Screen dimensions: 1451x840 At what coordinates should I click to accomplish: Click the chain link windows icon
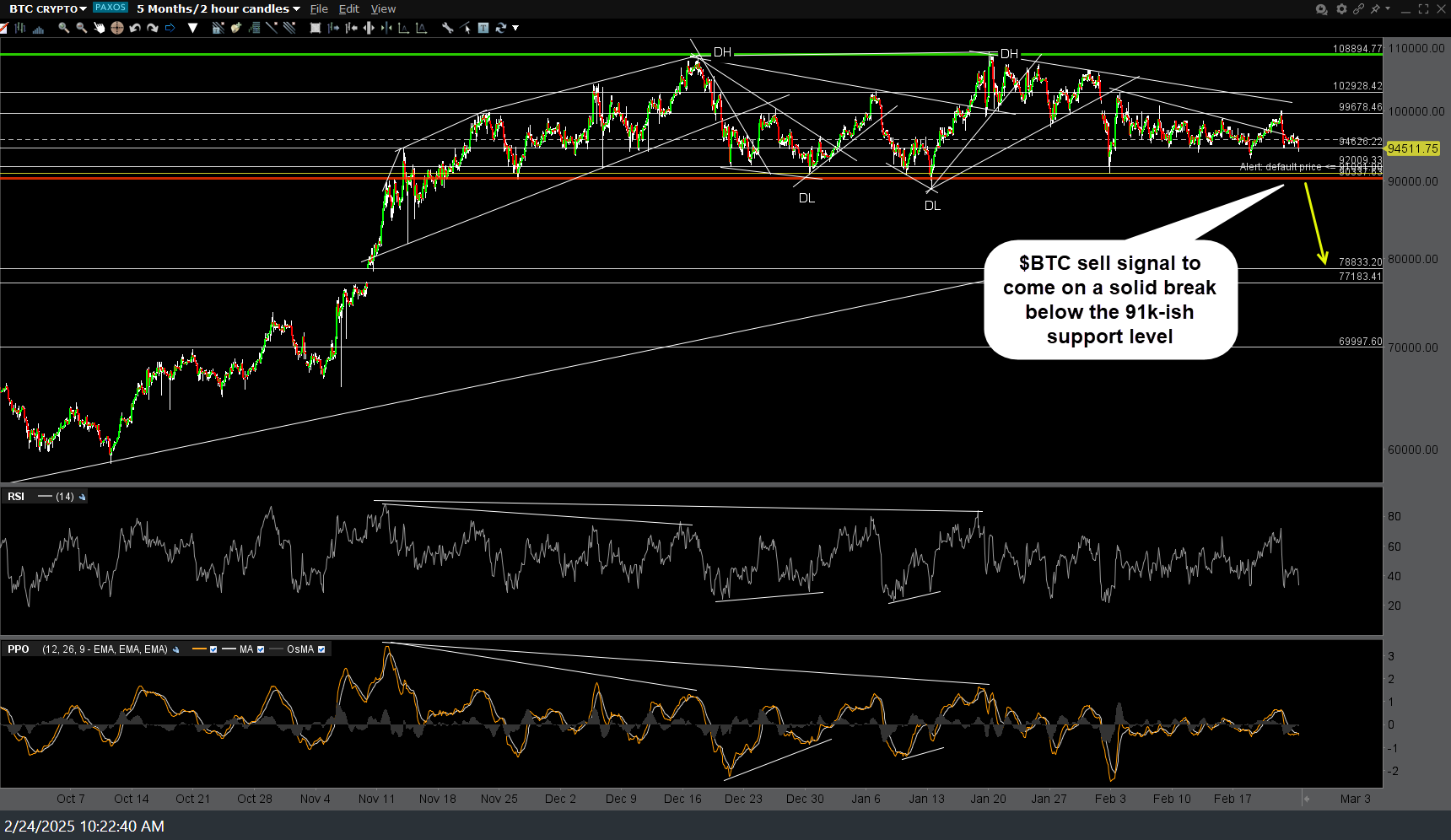(x=1358, y=9)
